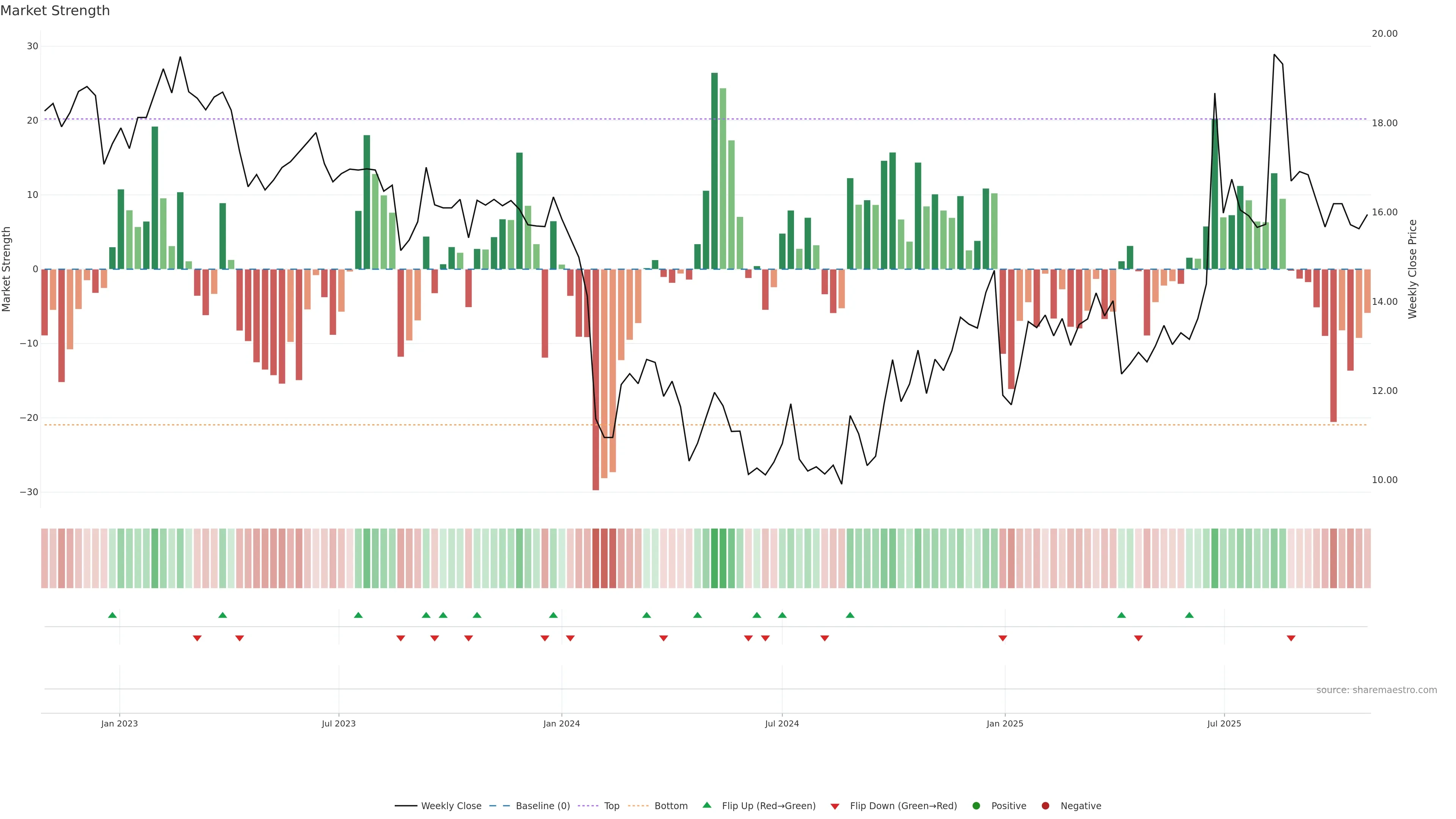Image resolution: width=1456 pixels, height=819 pixels.
Task: Click the rightmost red flip-down marker triangle
Action: tap(1291, 638)
